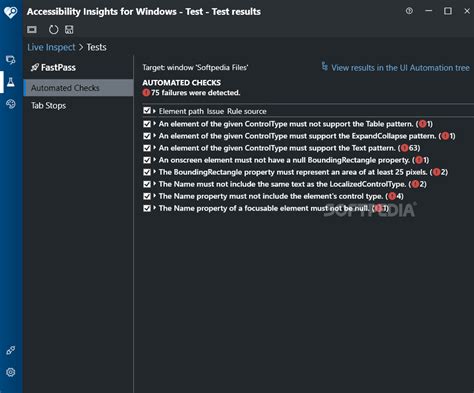
Task: Uncheck the Text pattern rule checkbox
Action: coord(147,148)
